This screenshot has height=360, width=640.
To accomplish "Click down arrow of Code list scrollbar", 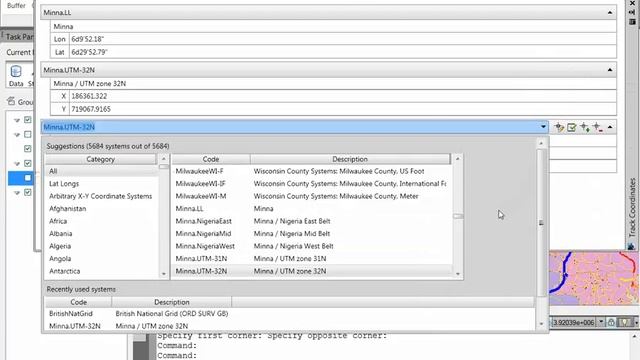I will click(x=458, y=274).
